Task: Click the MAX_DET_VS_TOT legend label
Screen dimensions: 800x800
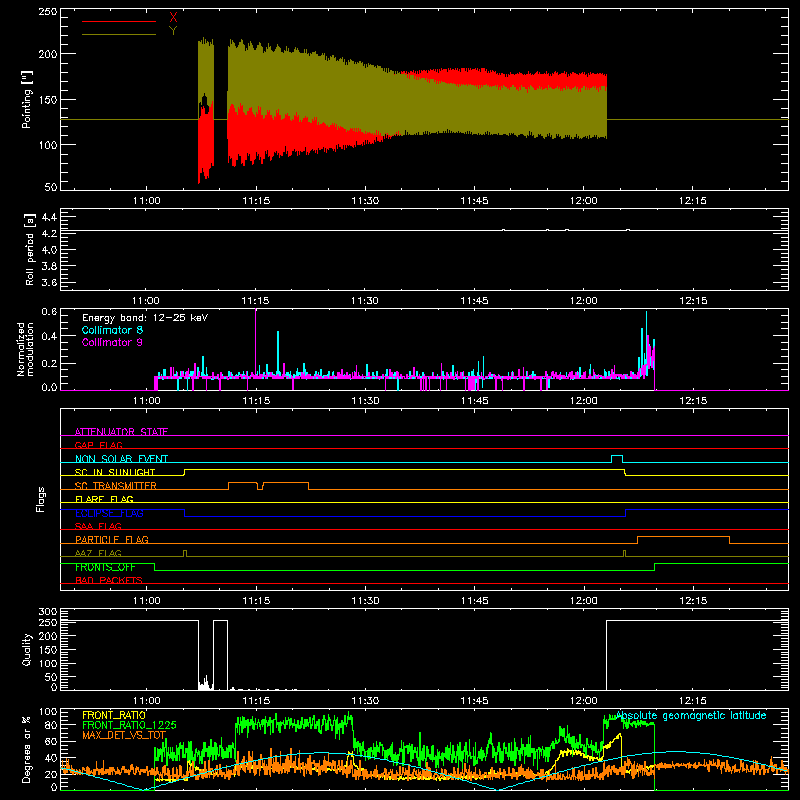Action: (x=124, y=735)
